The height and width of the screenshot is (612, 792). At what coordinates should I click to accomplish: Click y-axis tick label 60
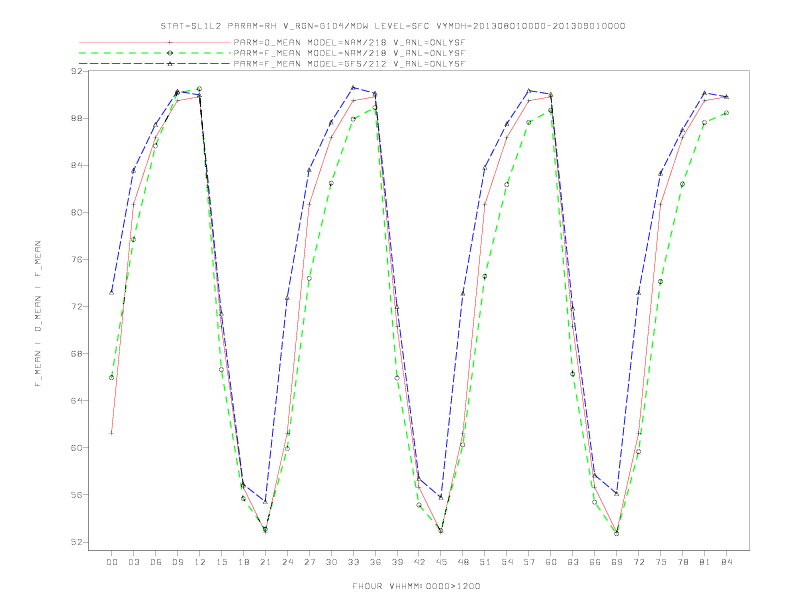click(x=76, y=447)
